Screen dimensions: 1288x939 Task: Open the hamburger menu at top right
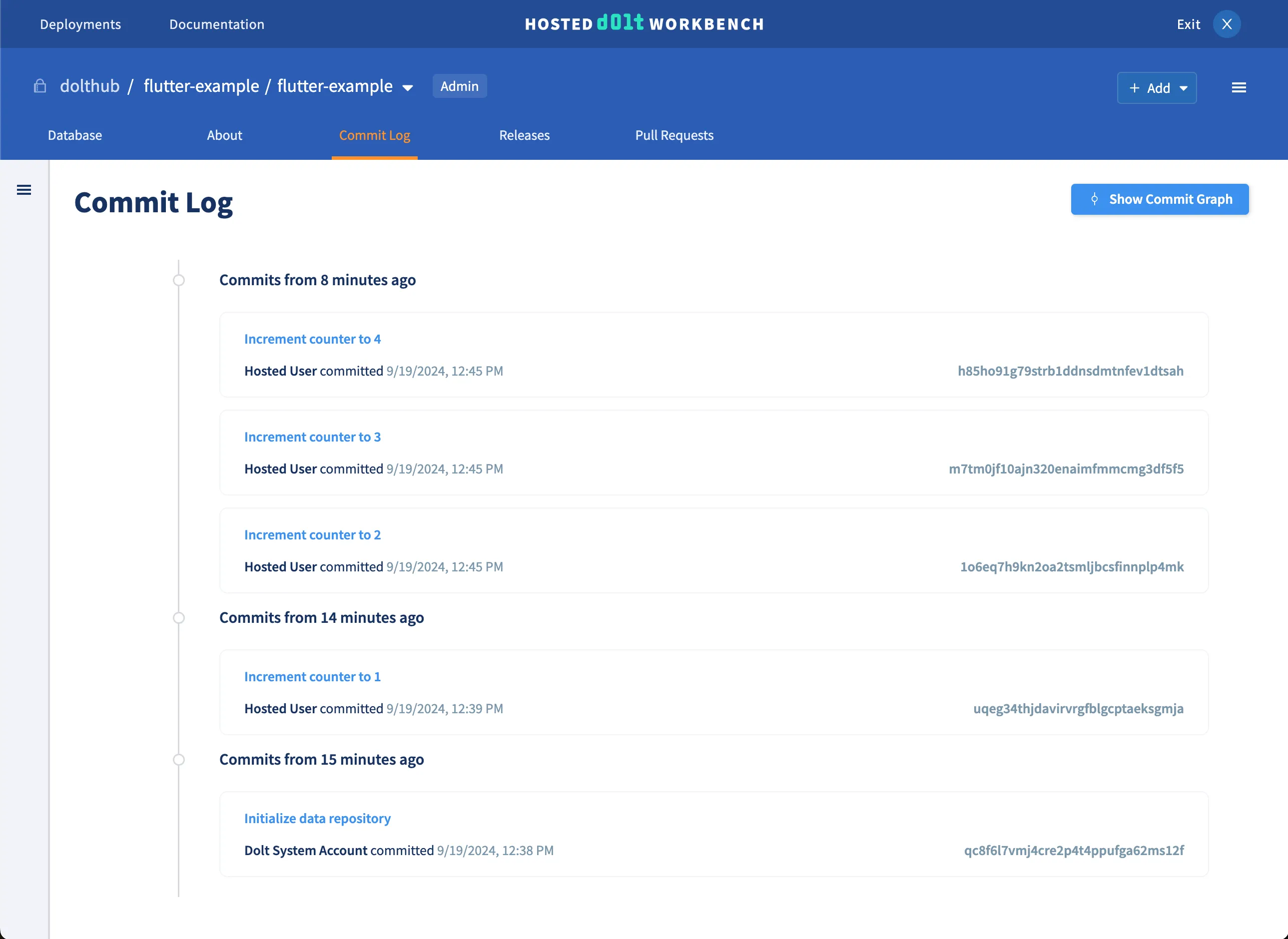[1239, 87]
